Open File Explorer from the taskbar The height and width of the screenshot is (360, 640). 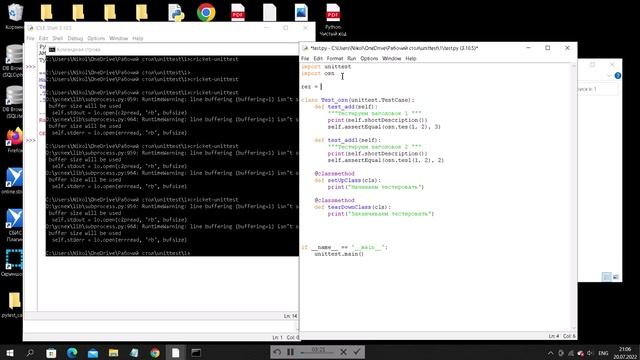[x=113, y=353]
